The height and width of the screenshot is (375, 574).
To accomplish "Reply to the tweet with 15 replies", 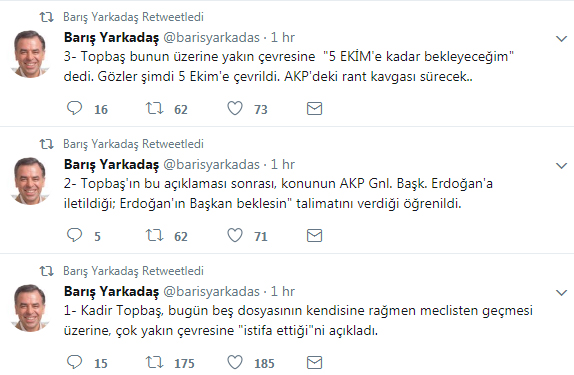I will pyautogui.click(x=75, y=362).
